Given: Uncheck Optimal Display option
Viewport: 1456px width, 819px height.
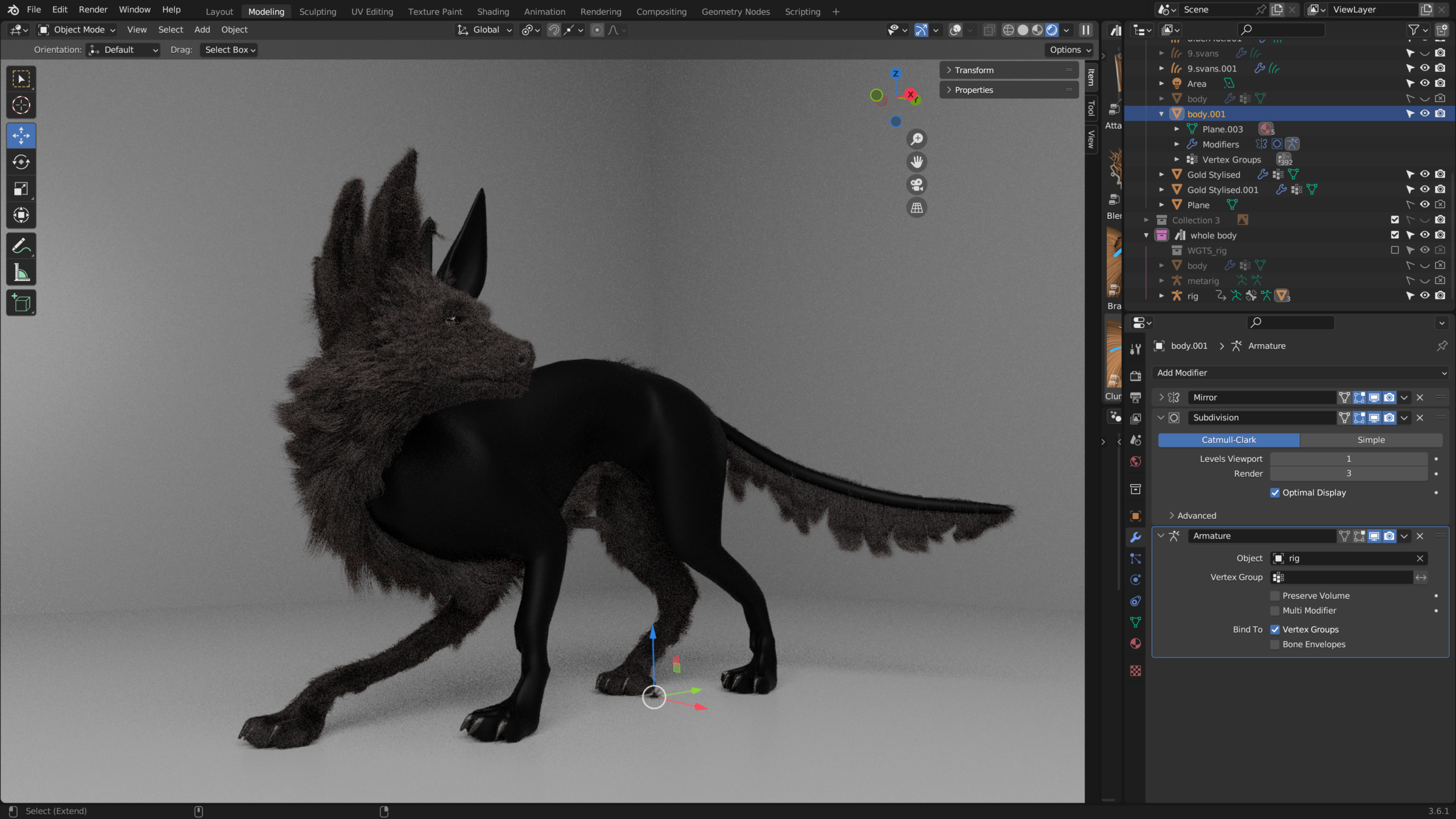Looking at the screenshot, I should pyautogui.click(x=1275, y=493).
